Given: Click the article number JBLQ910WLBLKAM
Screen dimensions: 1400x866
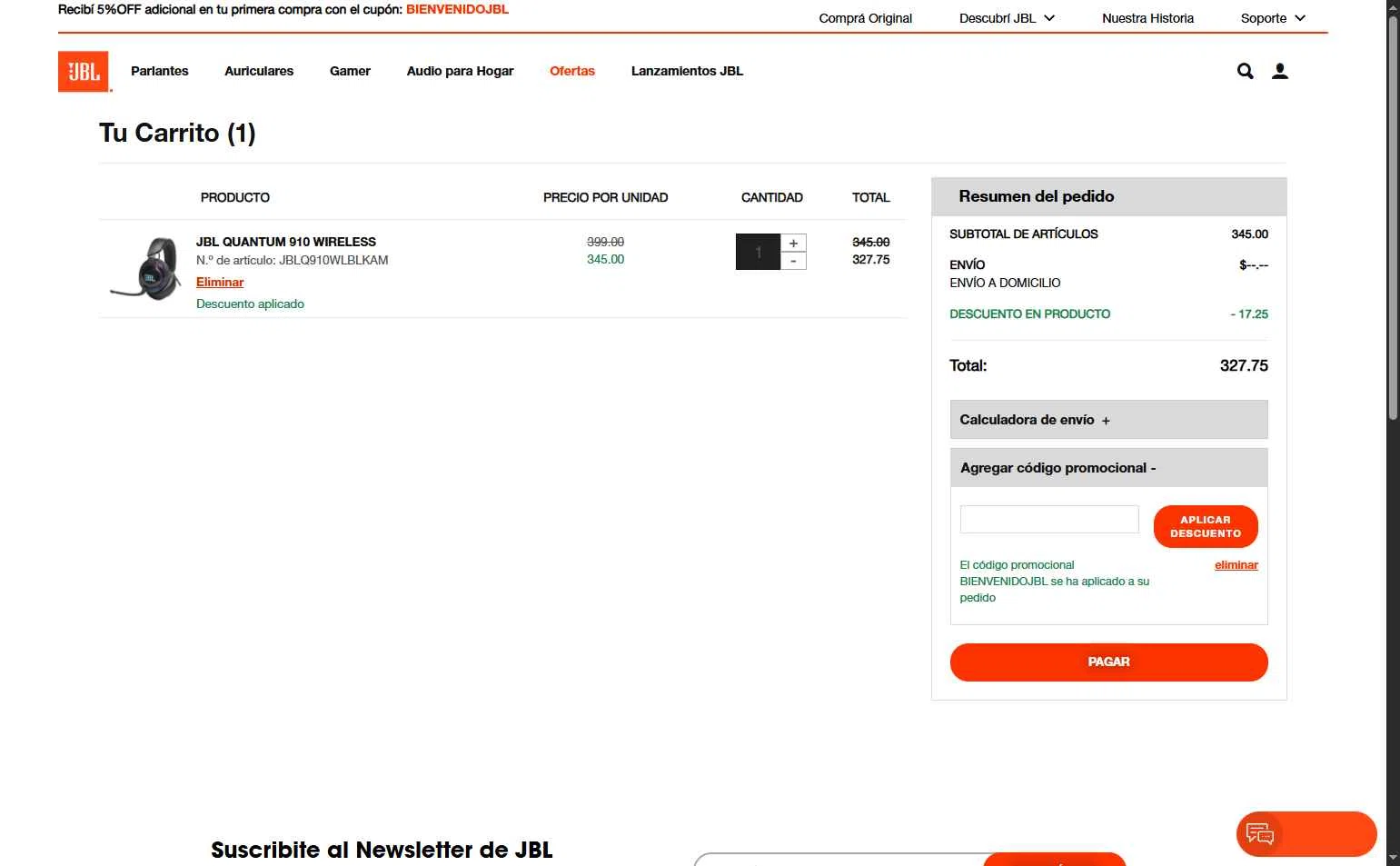Looking at the screenshot, I should (333, 261).
